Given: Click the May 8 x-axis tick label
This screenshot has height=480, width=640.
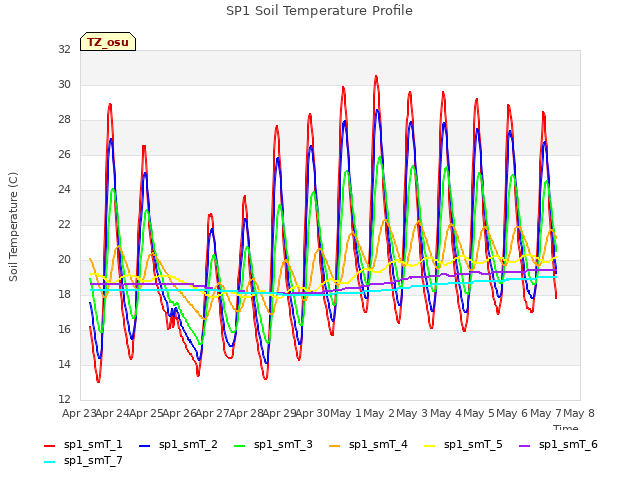Looking at the screenshot, I should (579, 413).
